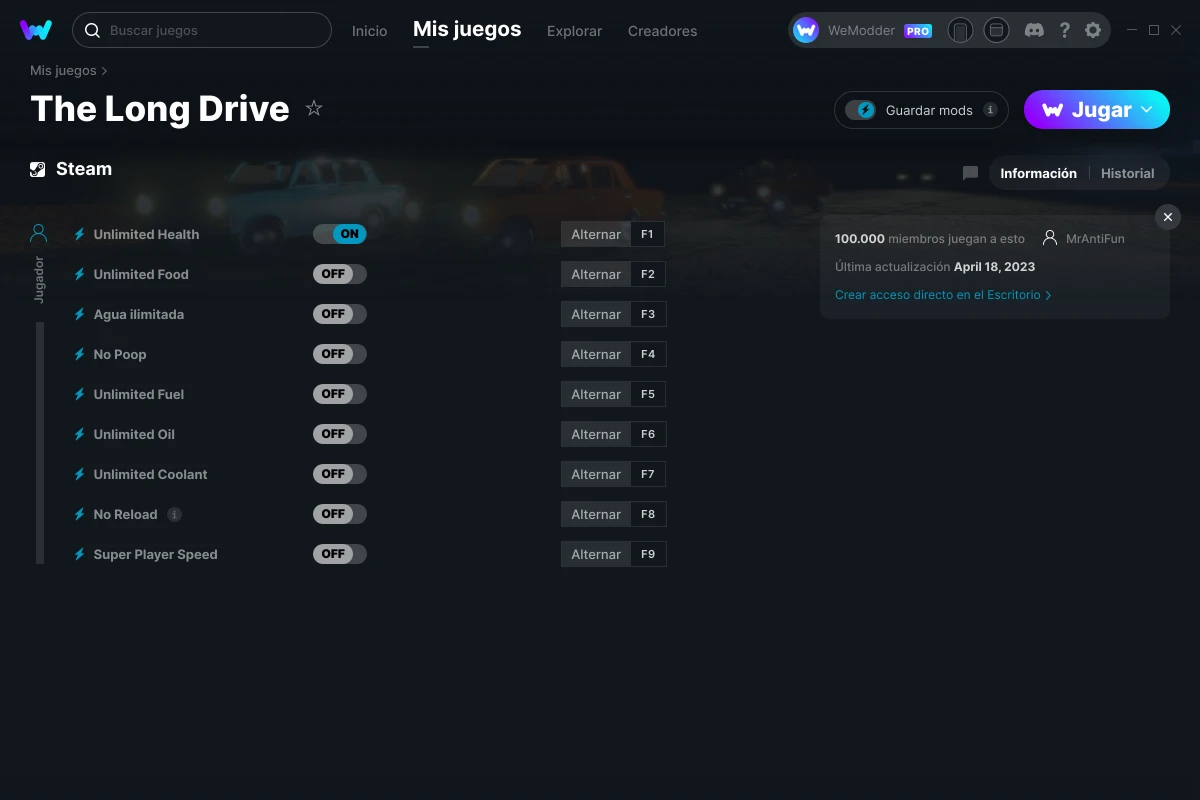Enable Unlimited Food toggle

pos(340,274)
